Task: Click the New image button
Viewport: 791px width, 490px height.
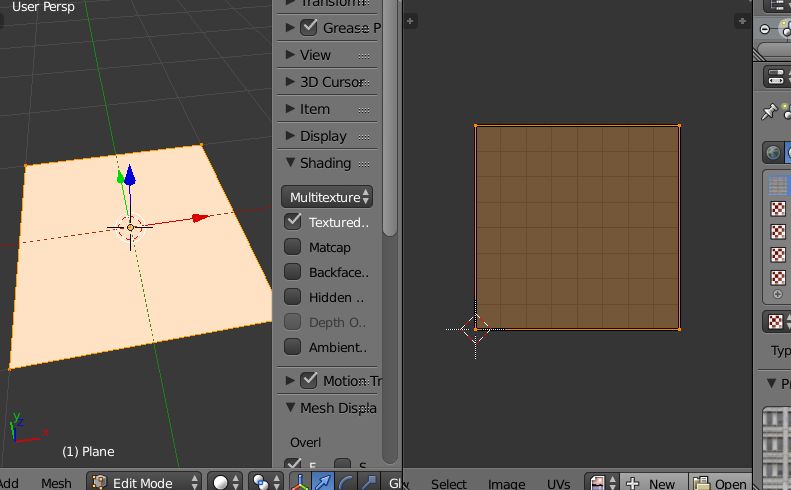Action: click(x=654, y=483)
